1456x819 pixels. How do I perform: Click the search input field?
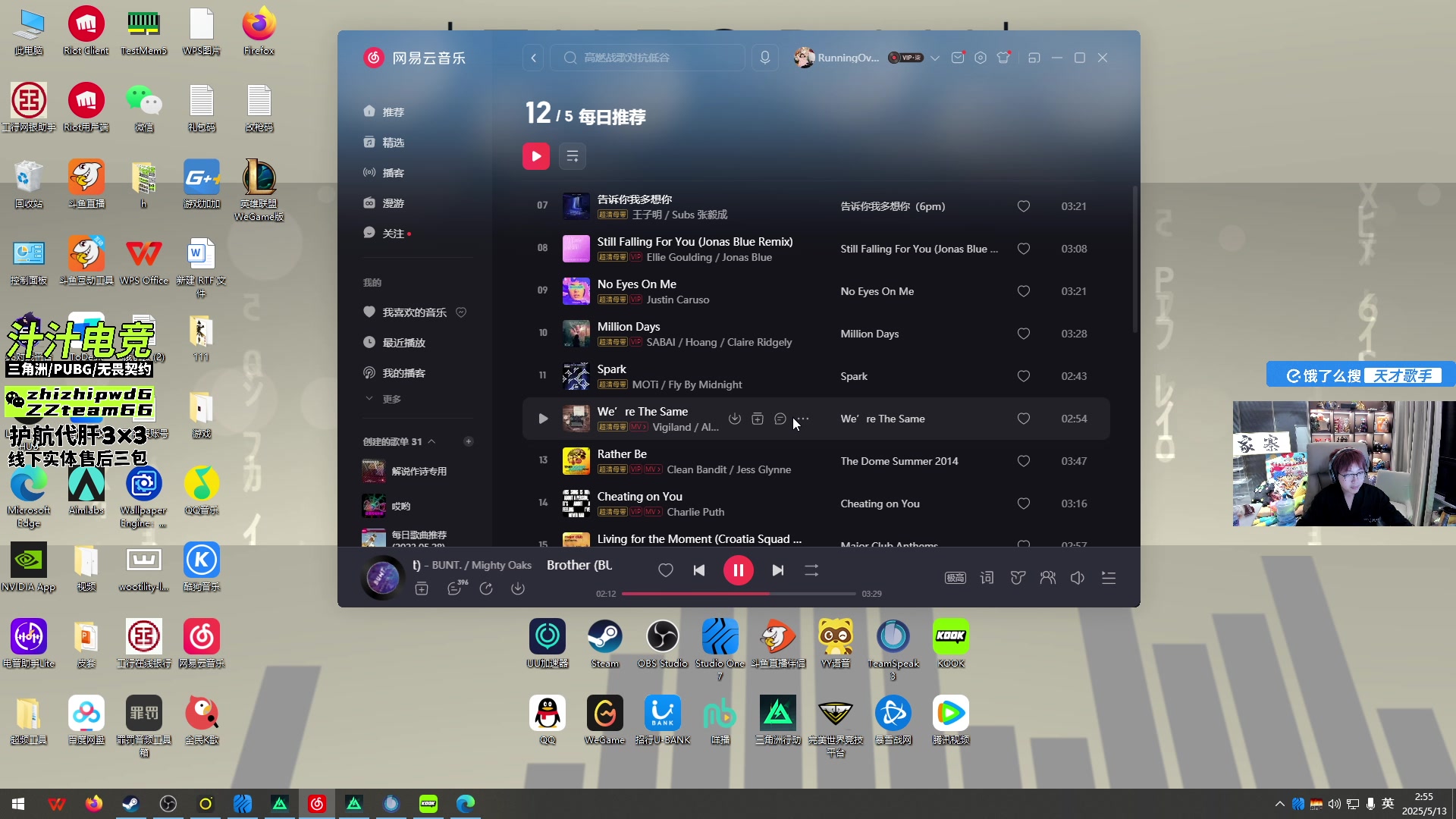tap(648, 58)
